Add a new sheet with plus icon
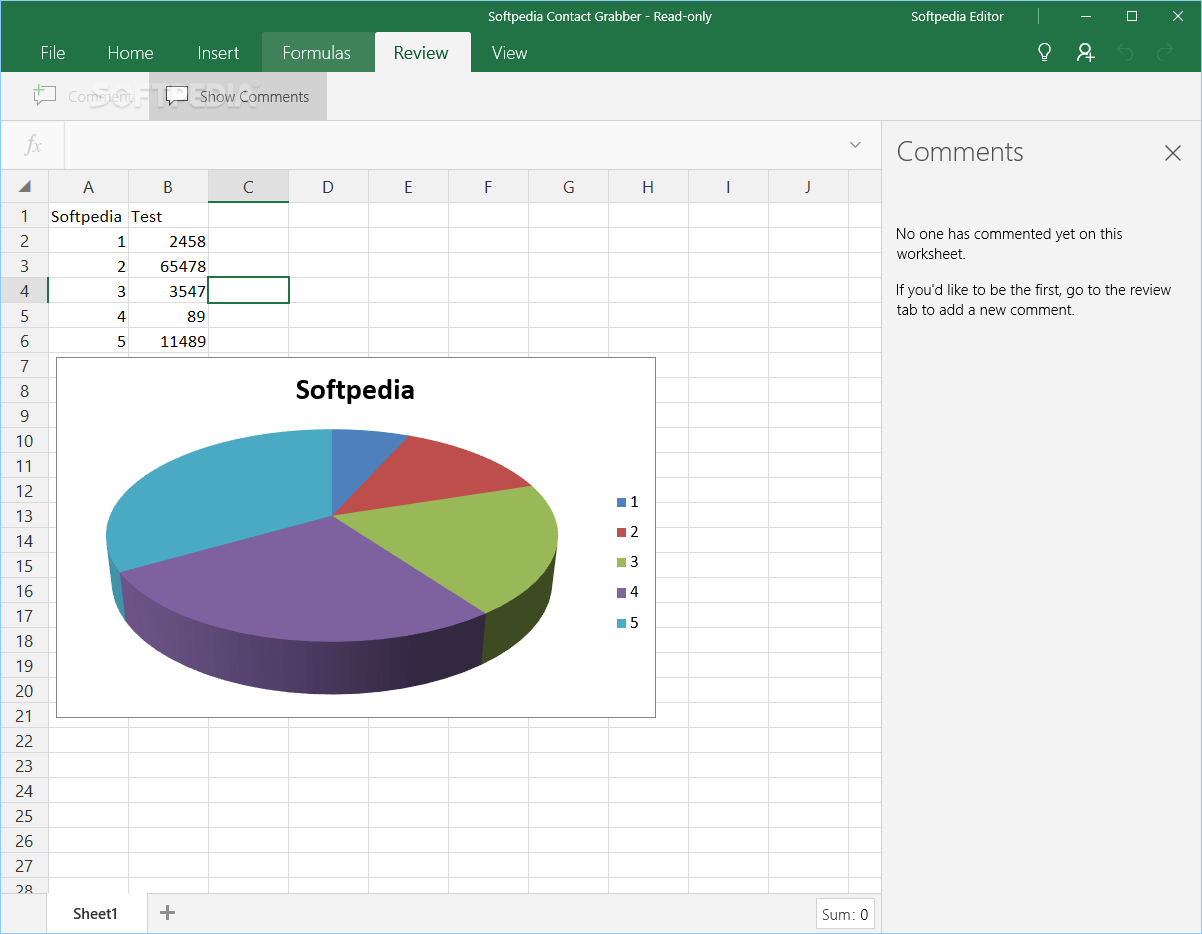The height and width of the screenshot is (934, 1202). [168, 912]
